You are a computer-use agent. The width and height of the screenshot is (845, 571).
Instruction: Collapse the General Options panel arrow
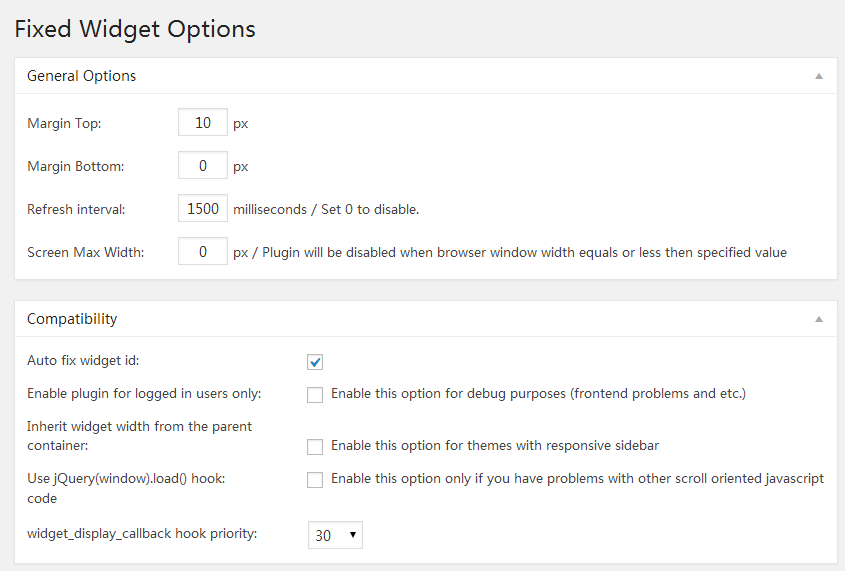[818, 76]
